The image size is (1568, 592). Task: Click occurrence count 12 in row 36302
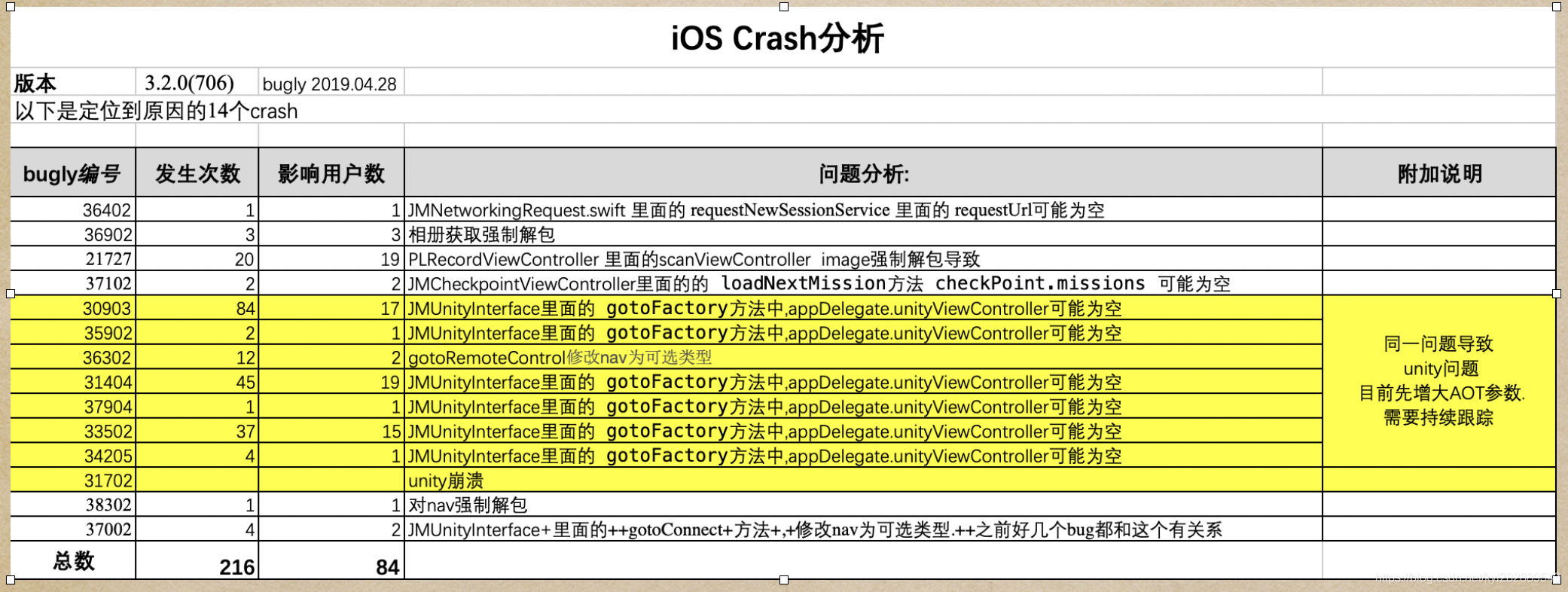(x=197, y=357)
